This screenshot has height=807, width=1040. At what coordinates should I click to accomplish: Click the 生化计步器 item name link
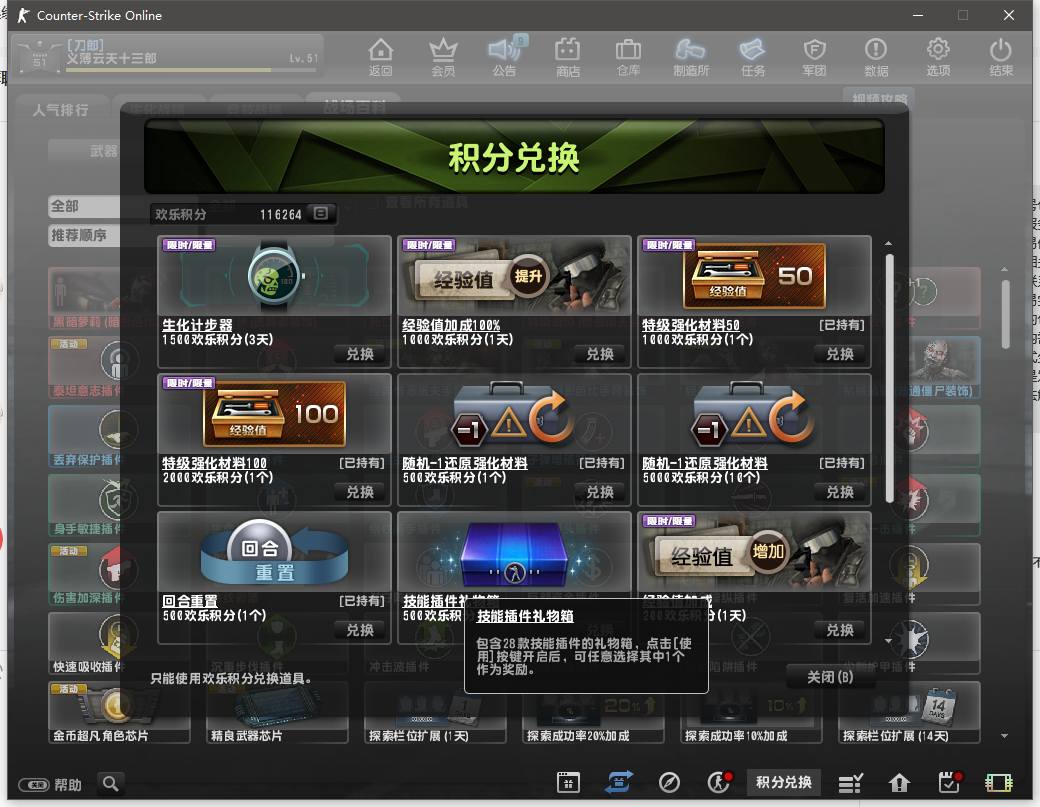click(x=198, y=325)
